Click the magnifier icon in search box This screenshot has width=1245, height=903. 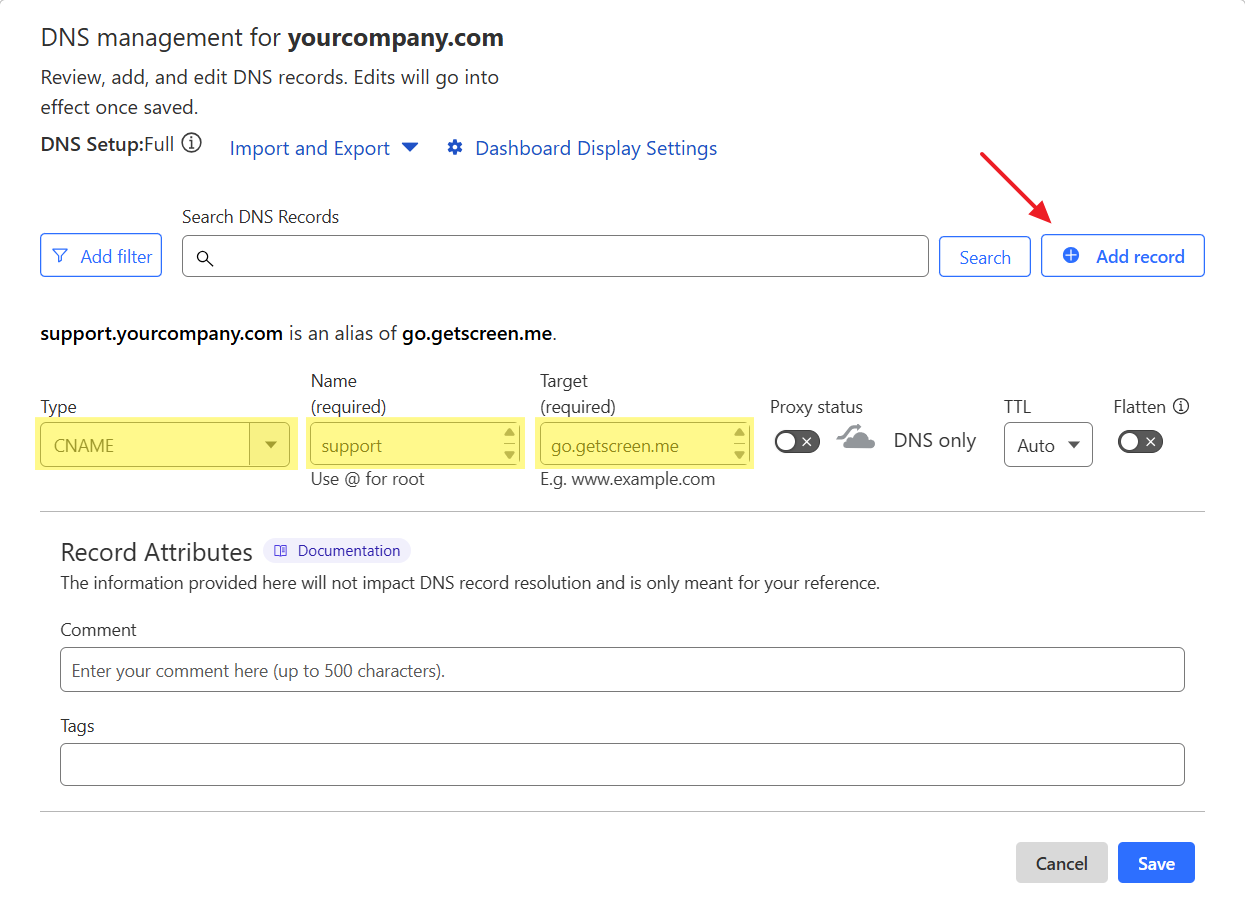click(x=205, y=258)
